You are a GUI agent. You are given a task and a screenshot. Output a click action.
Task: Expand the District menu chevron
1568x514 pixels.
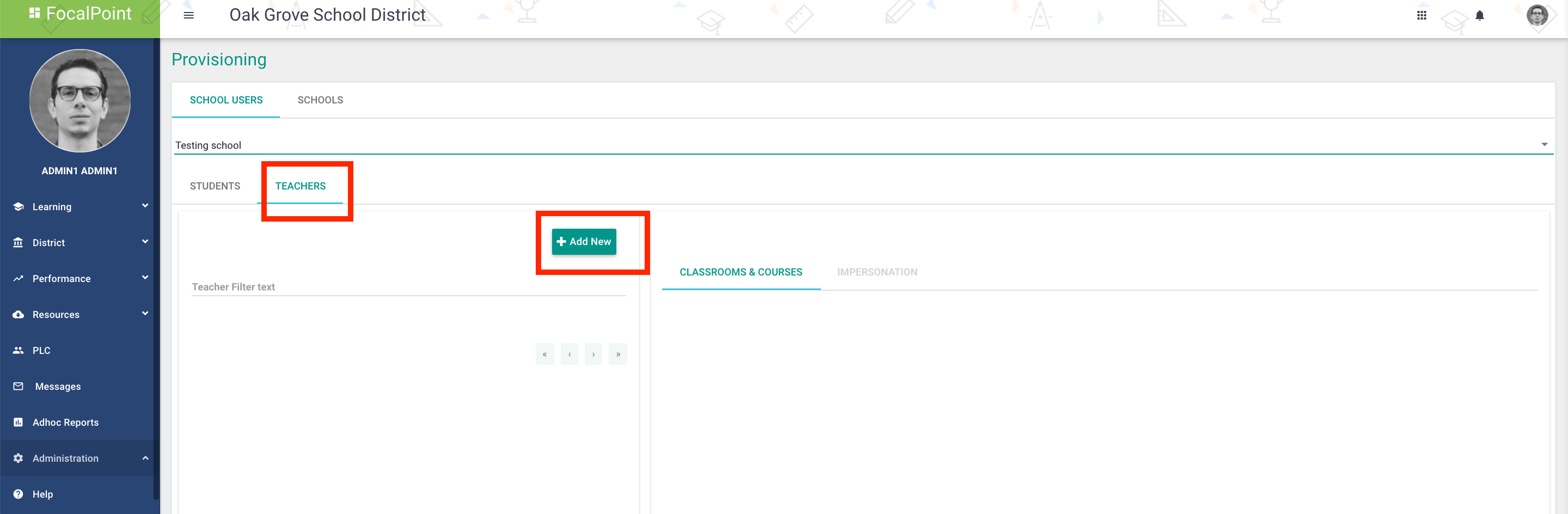145,242
